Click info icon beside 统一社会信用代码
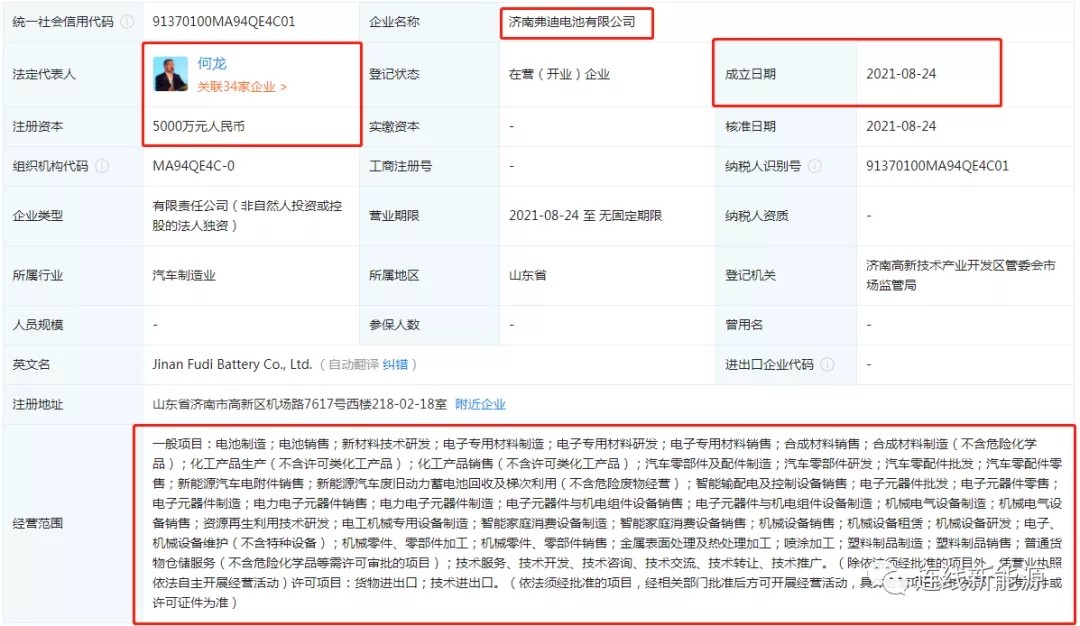Screen dimensions: 1080x626 tap(127, 21)
